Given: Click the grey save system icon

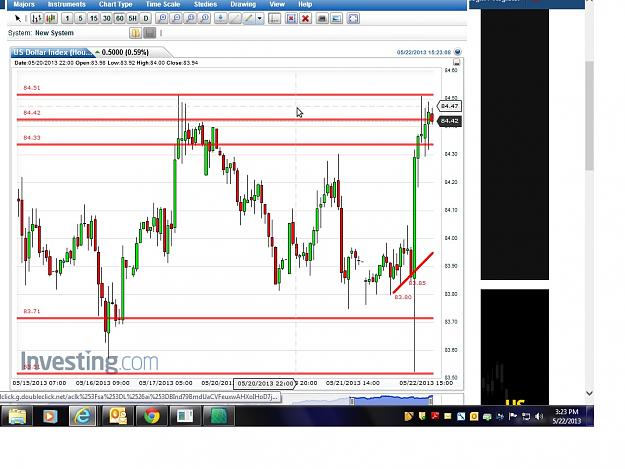Looking at the screenshot, I should coord(149,33).
